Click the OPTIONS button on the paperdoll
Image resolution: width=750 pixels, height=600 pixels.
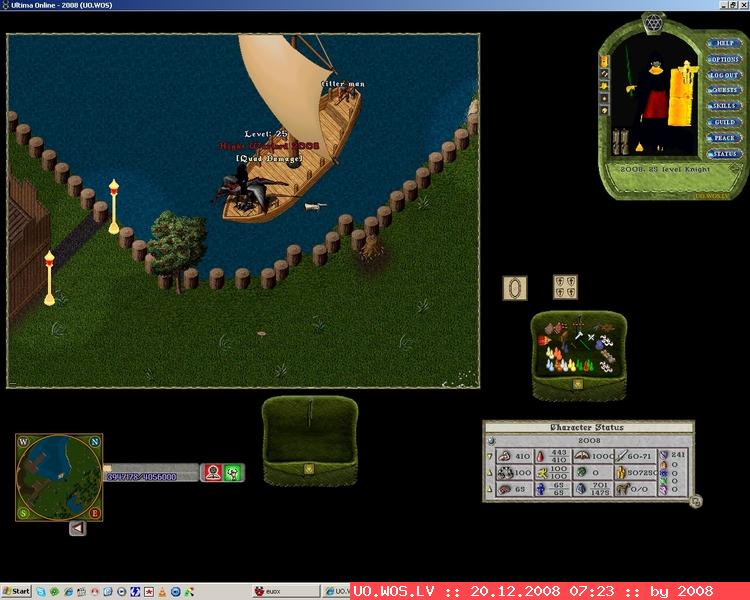[x=725, y=59]
